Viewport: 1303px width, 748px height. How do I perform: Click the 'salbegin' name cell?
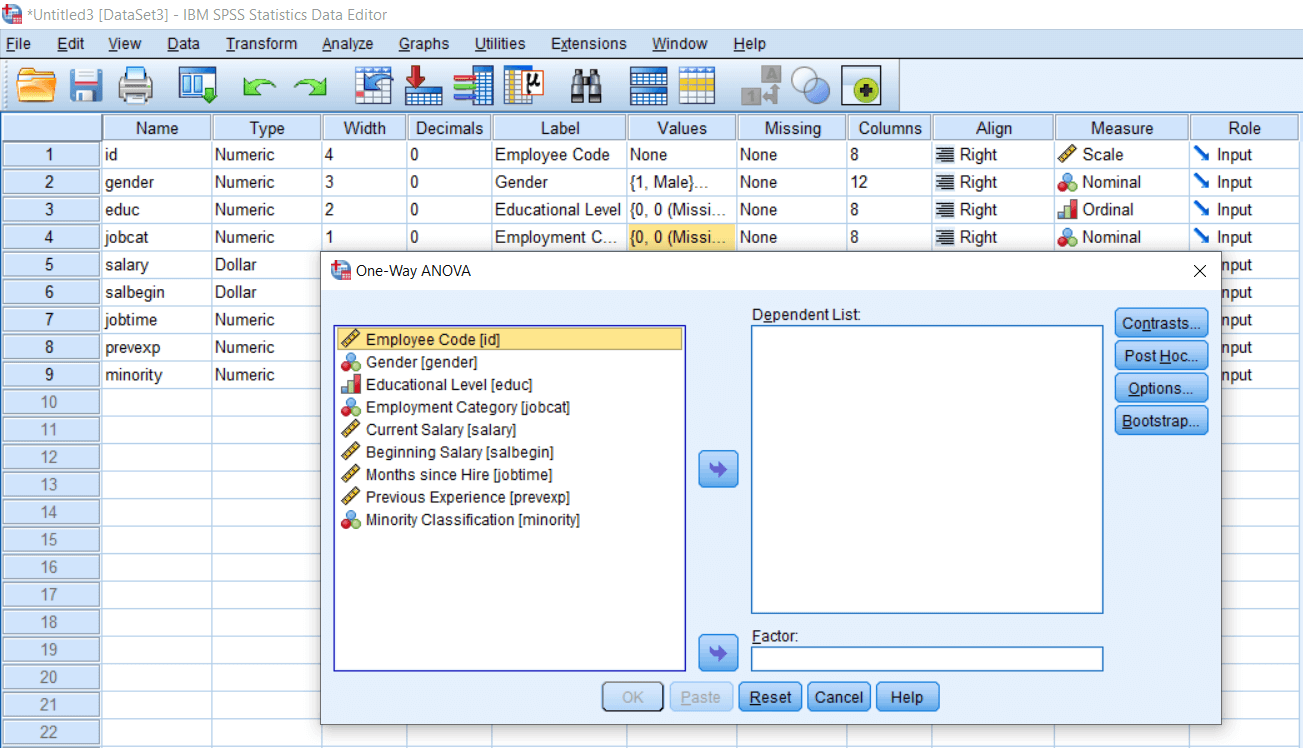point(156,292)
